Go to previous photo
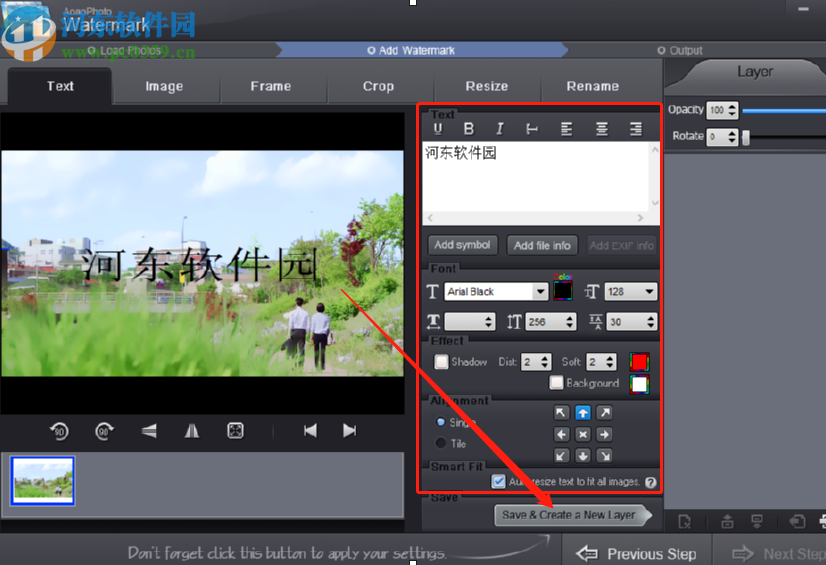 pos(310,431)
